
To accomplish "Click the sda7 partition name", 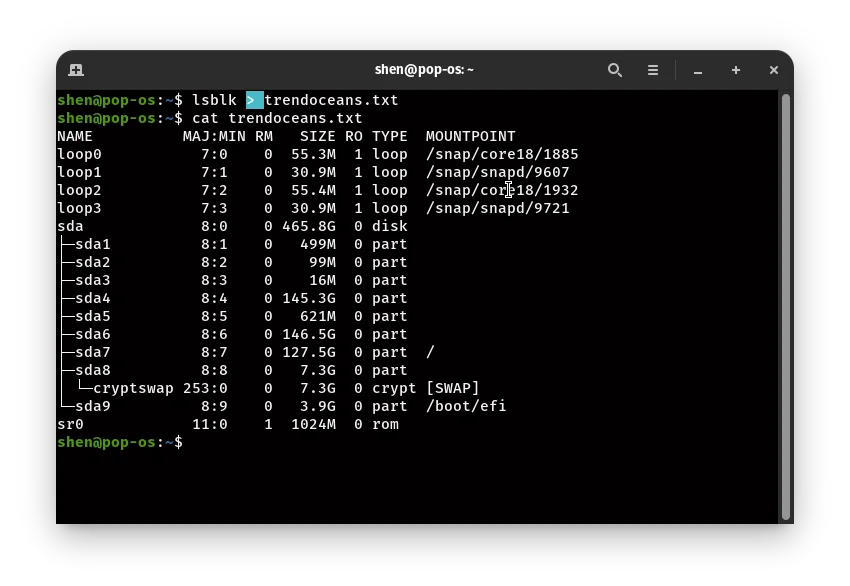I will point(92,352).
